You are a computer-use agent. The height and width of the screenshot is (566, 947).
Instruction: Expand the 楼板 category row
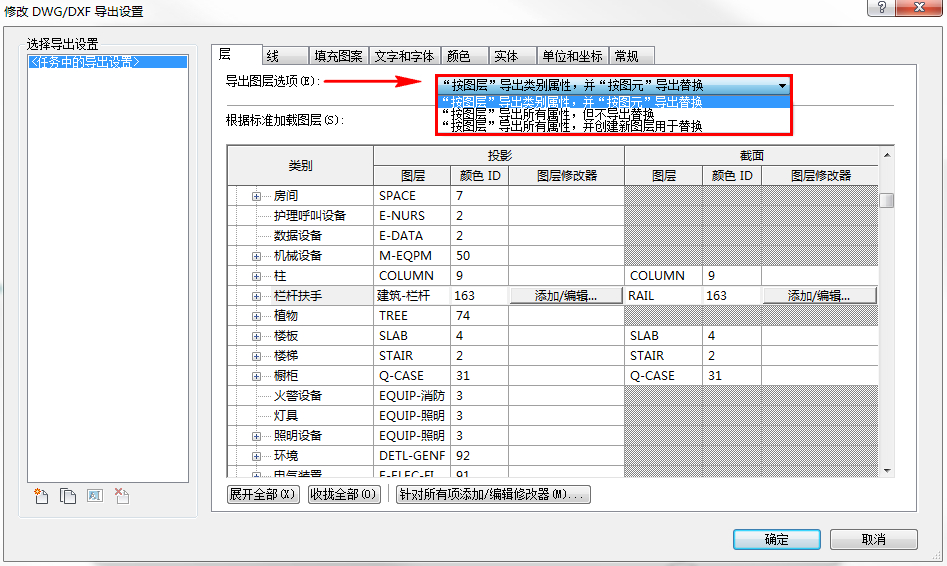pyautogui.click(x=256, y=336)
